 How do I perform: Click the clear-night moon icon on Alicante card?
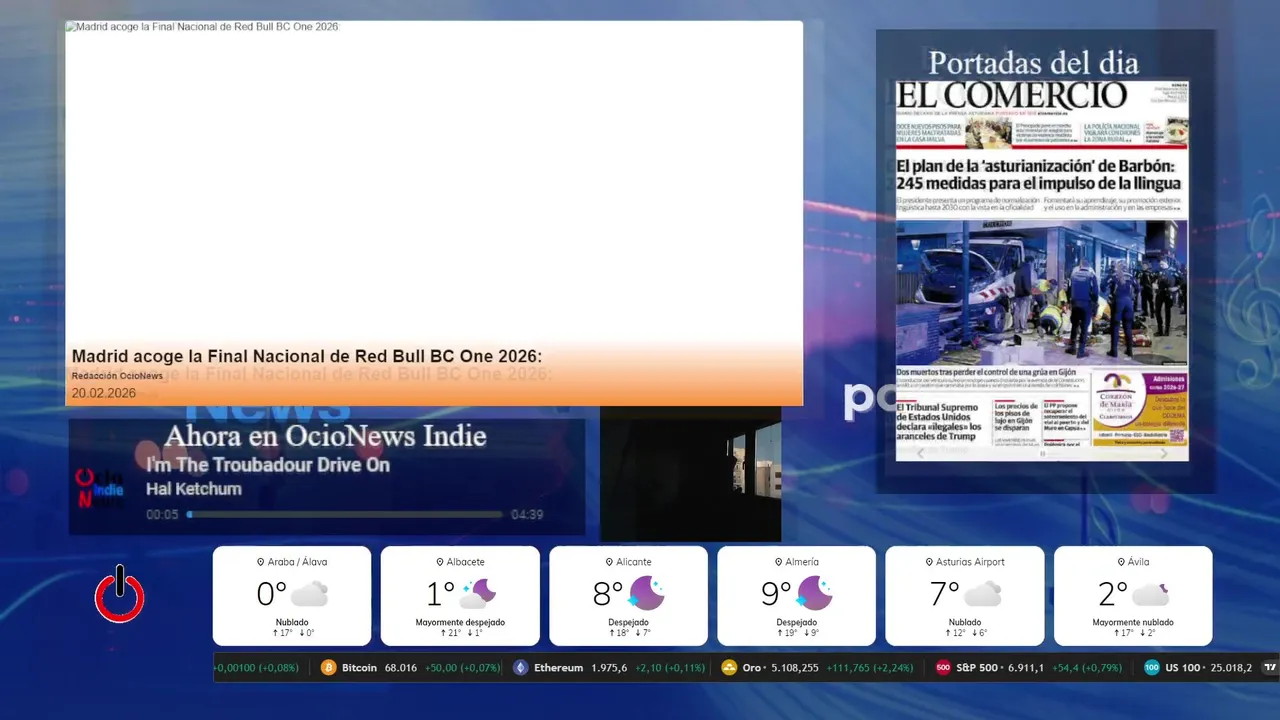point(646,594)
